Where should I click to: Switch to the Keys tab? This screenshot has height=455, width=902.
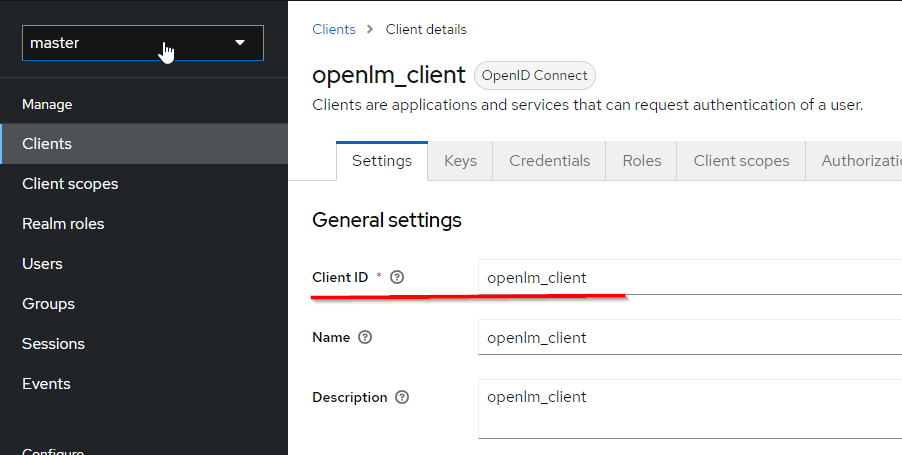coord(460,161)
